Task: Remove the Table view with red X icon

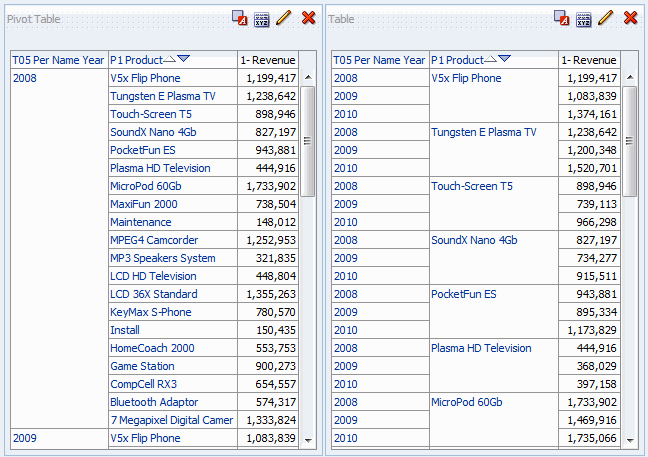Action: coord(630,18)
